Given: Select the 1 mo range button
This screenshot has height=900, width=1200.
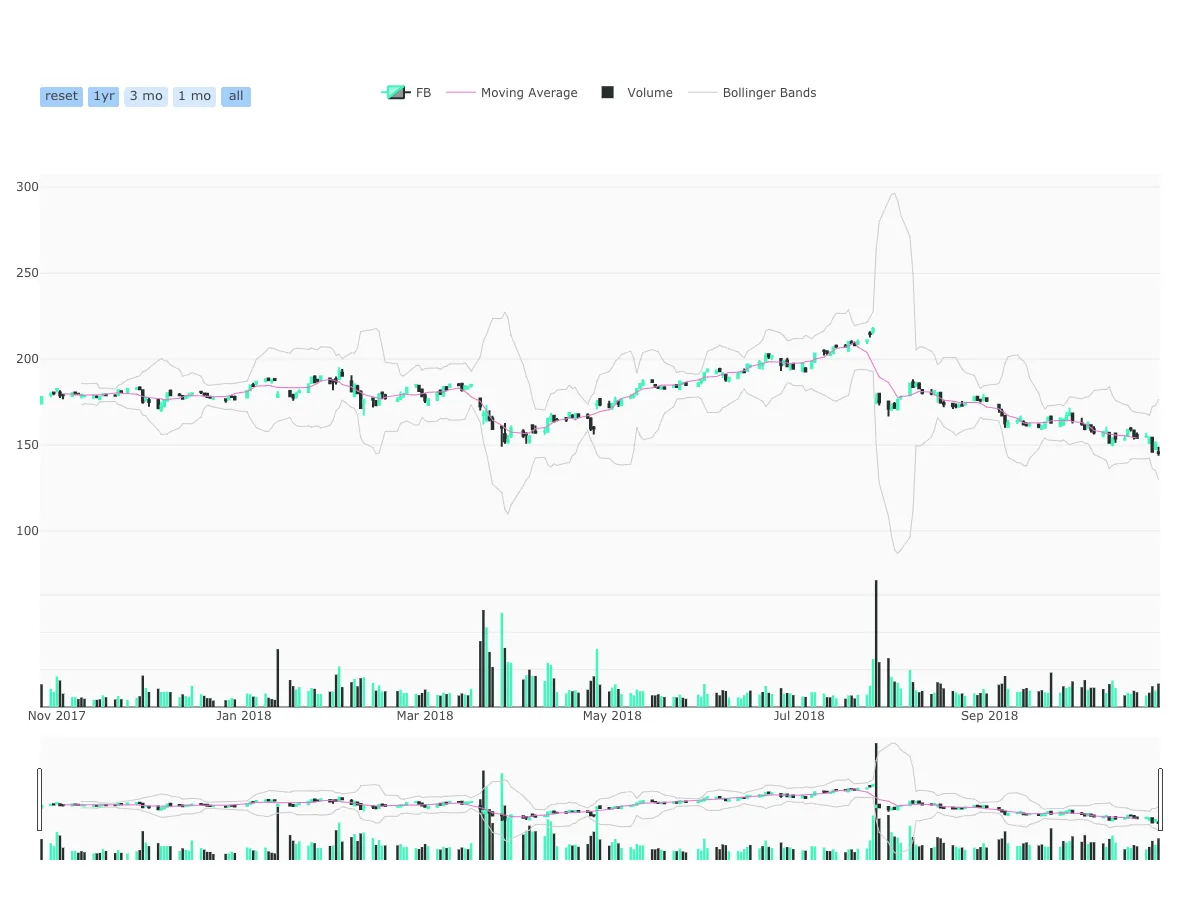Looking at the screenshot, I should 194,96.
